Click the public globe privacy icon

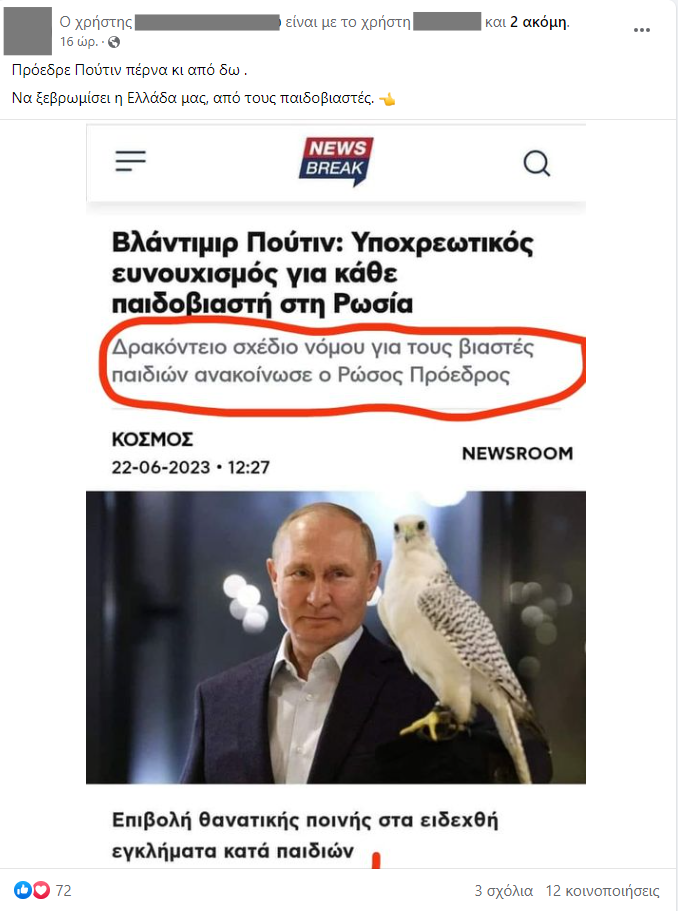tap(114, 42)
